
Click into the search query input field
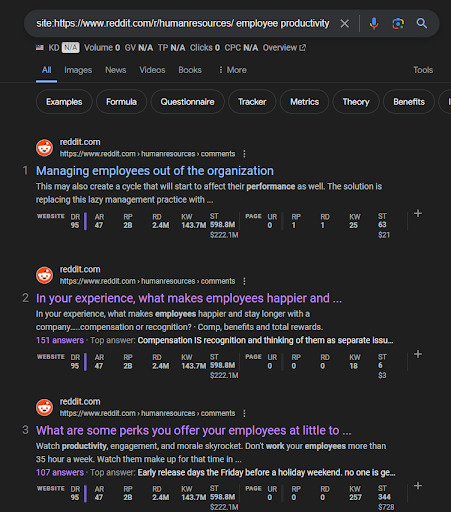tap(183, 23)
